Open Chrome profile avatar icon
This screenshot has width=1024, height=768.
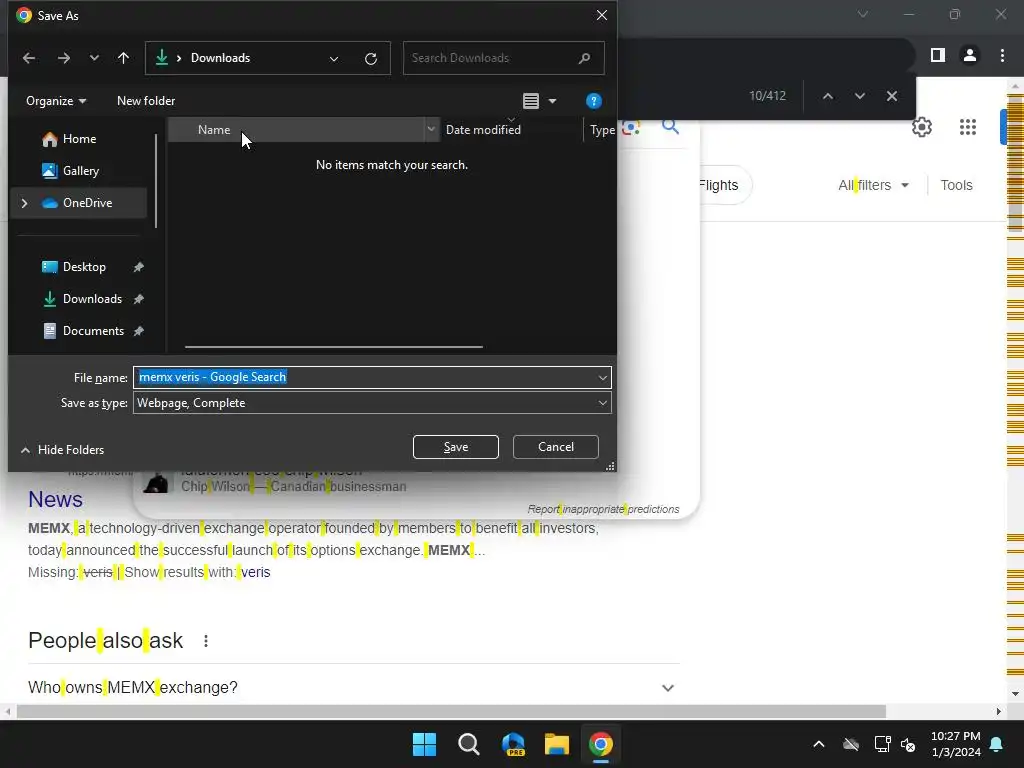[970, 55]
